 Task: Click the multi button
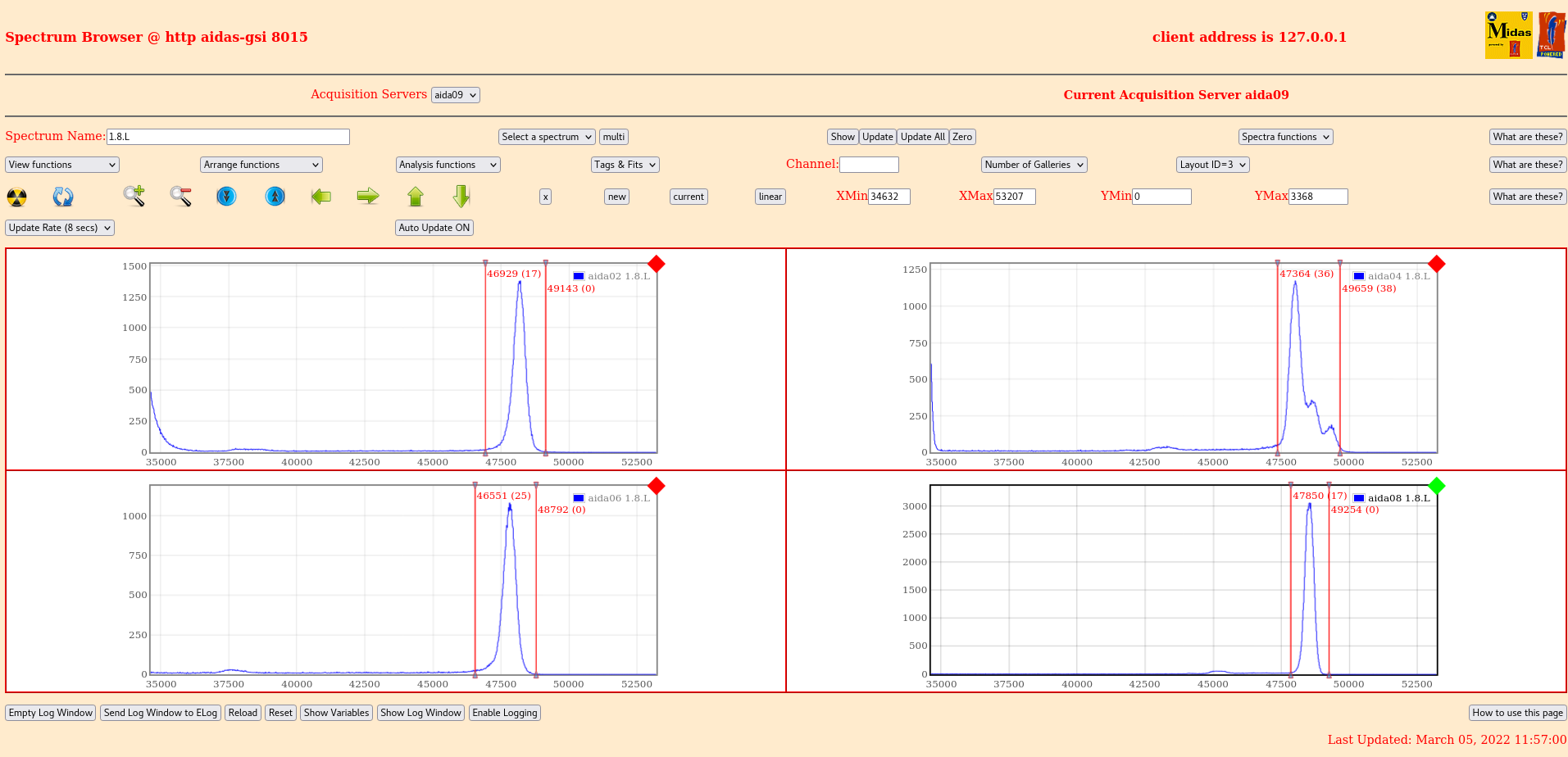click(x=614, y=137)
